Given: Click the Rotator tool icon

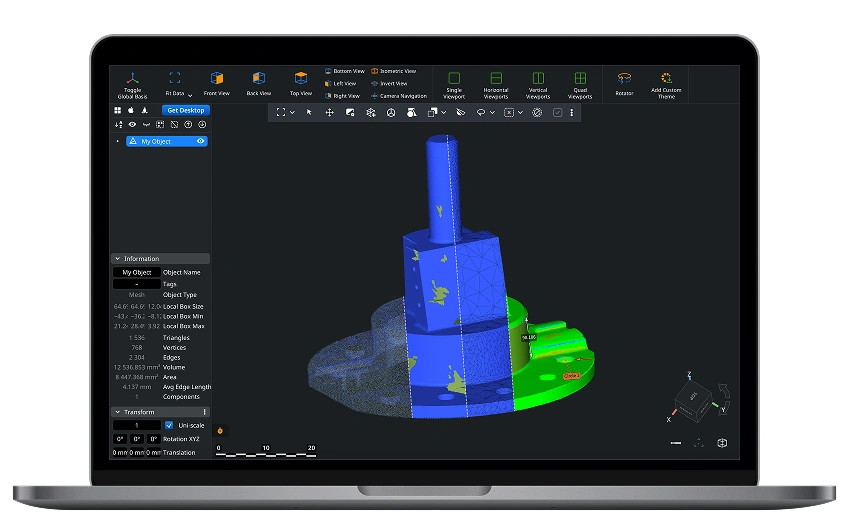Looking at the screenshot, I should pos(624,78).
